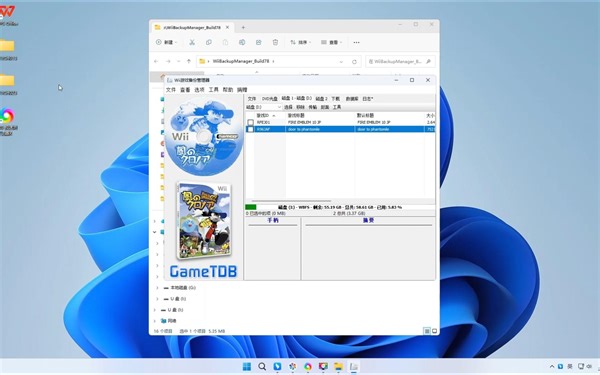Switch Explorer to large thumbnails view icon
The image size is (600, 375).
[434, 331]
